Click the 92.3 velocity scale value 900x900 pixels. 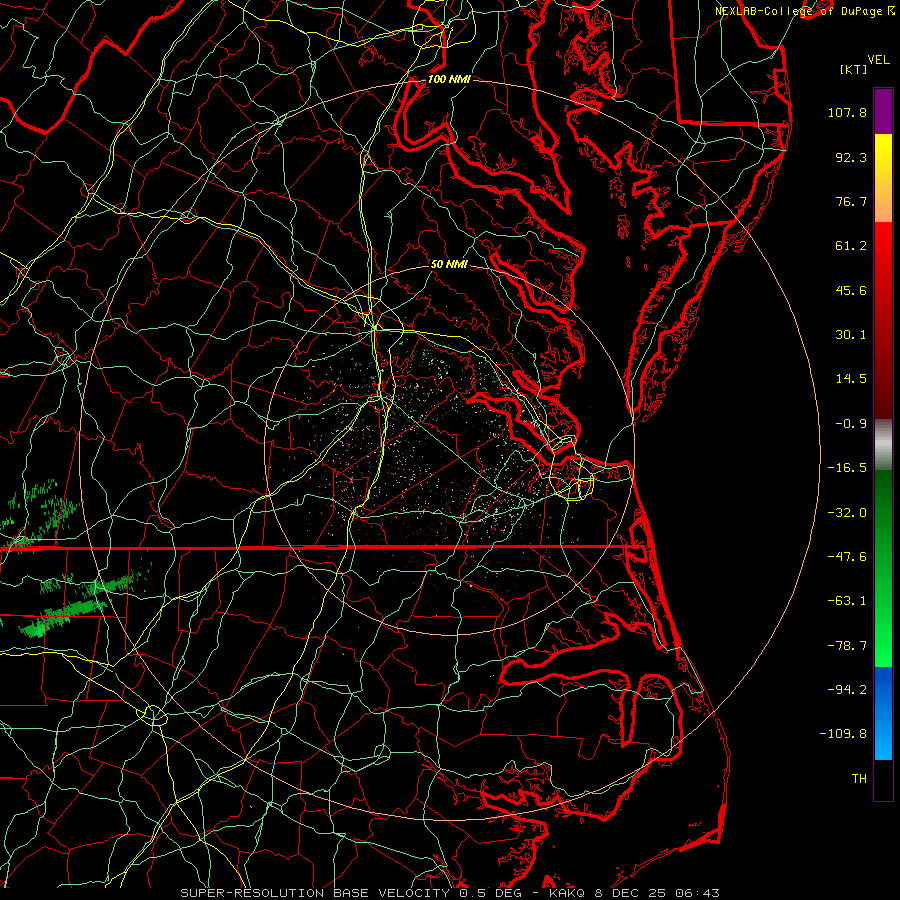851,157
